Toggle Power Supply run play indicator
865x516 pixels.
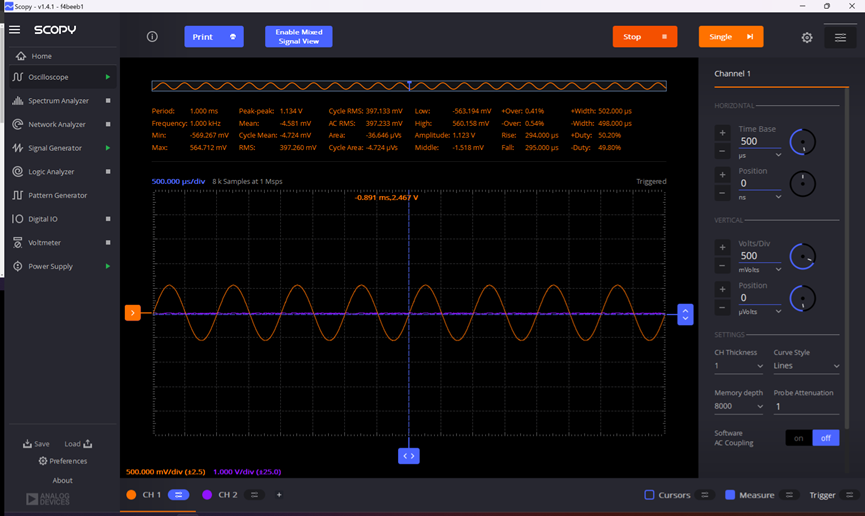(108, 267)
